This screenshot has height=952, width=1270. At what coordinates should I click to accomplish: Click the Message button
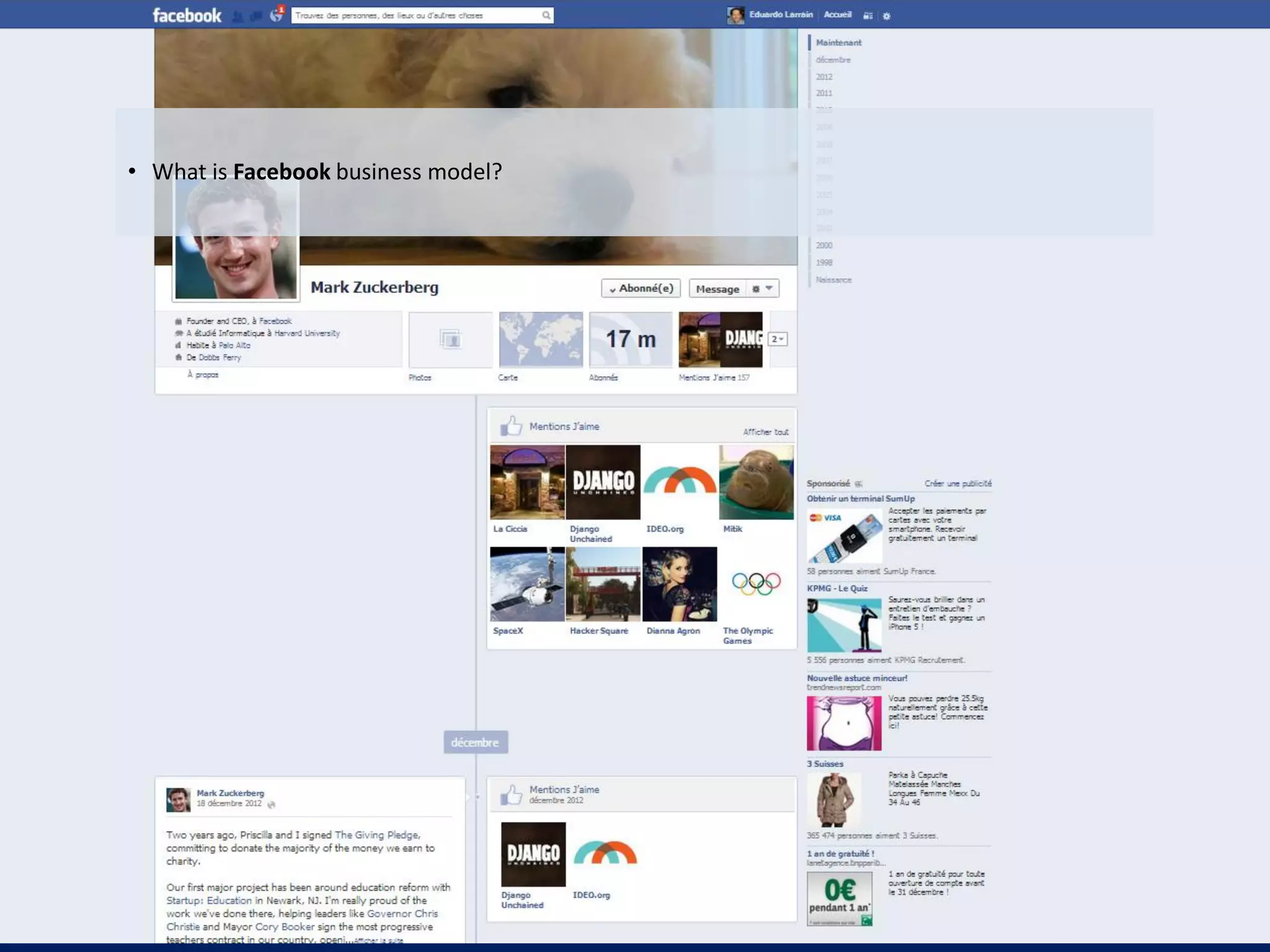point(717,289)
